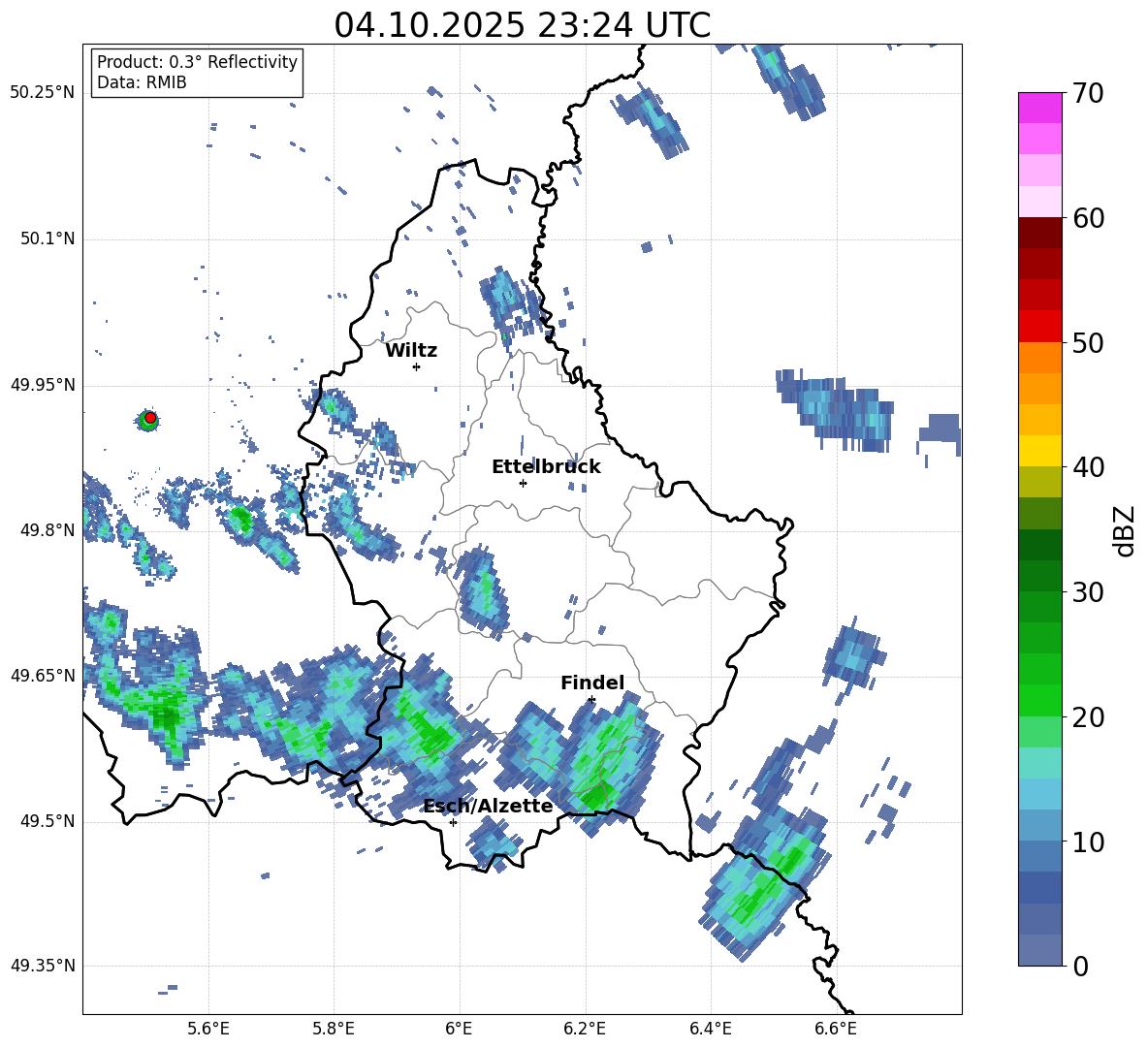Image resolution: width=1148 pixels, height=1048 pixels.
Task: Click the 30 colorbar tick label
Action: 1088,592
